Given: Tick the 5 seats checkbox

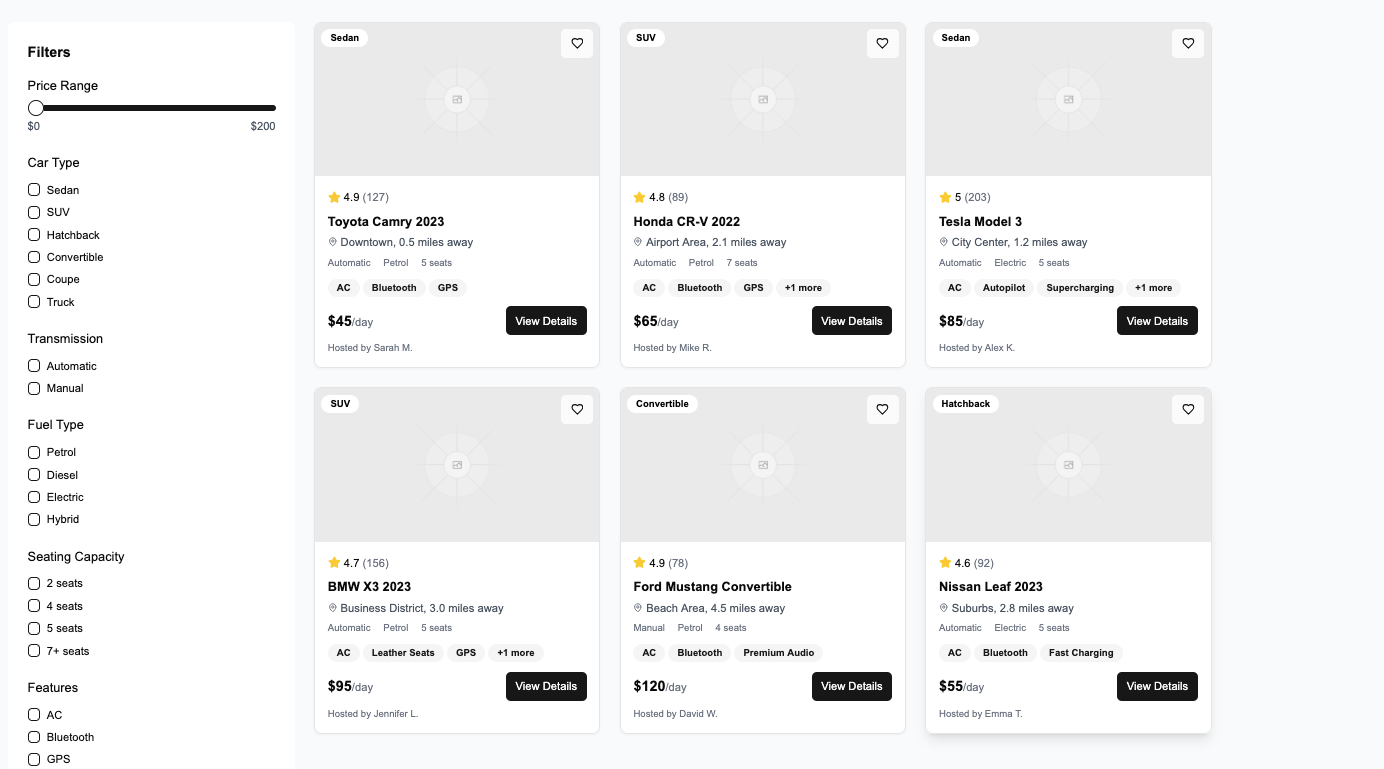Looking at the screenshot, I should point(34,628).
